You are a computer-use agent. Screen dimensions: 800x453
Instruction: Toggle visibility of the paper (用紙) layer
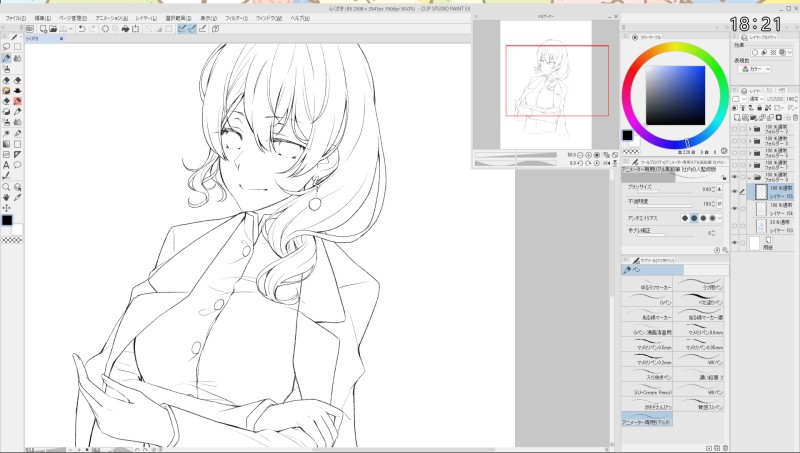[x=734, y=242]
